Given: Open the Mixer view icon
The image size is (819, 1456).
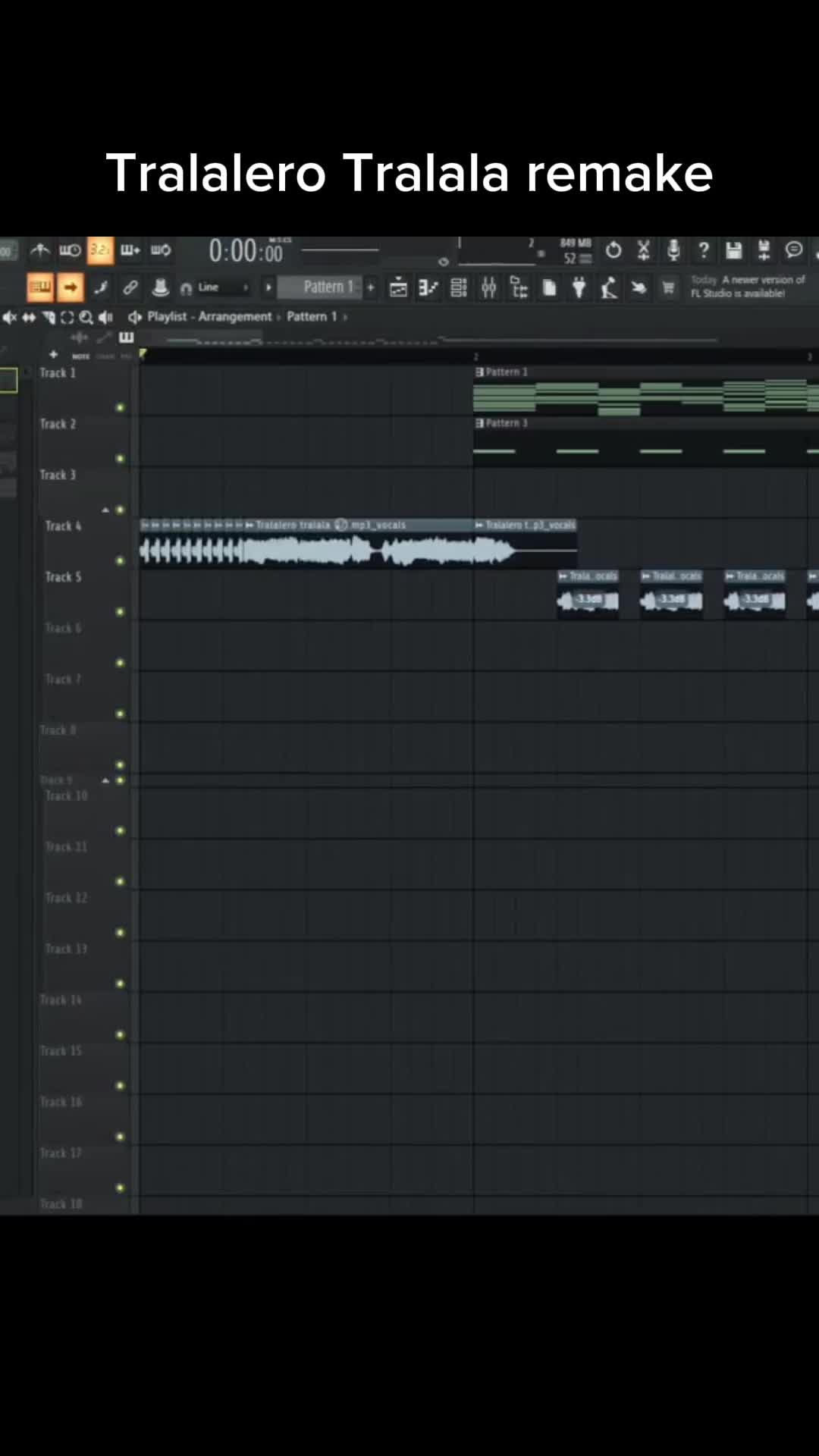Looking at the screenshot, I should click(489, 287).
